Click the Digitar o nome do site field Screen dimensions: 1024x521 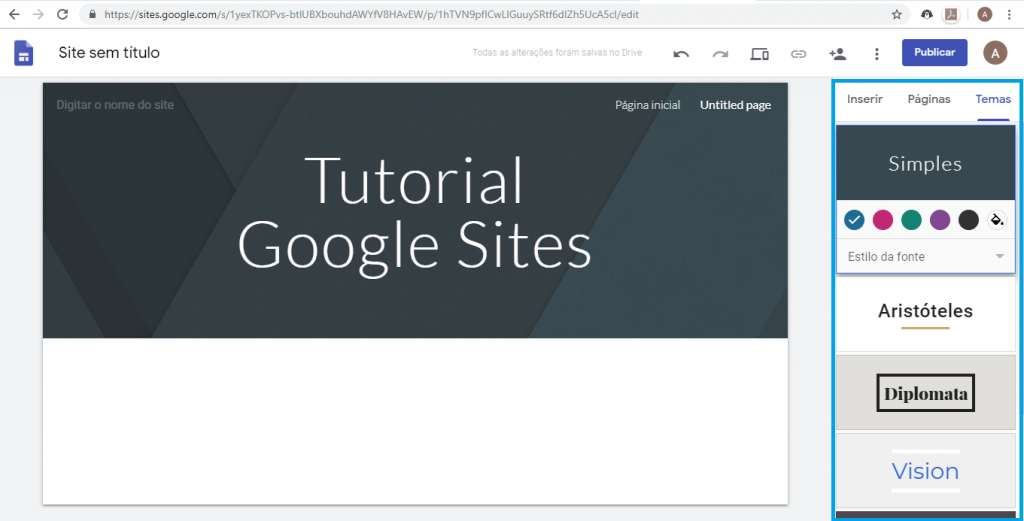pos(115,104)
